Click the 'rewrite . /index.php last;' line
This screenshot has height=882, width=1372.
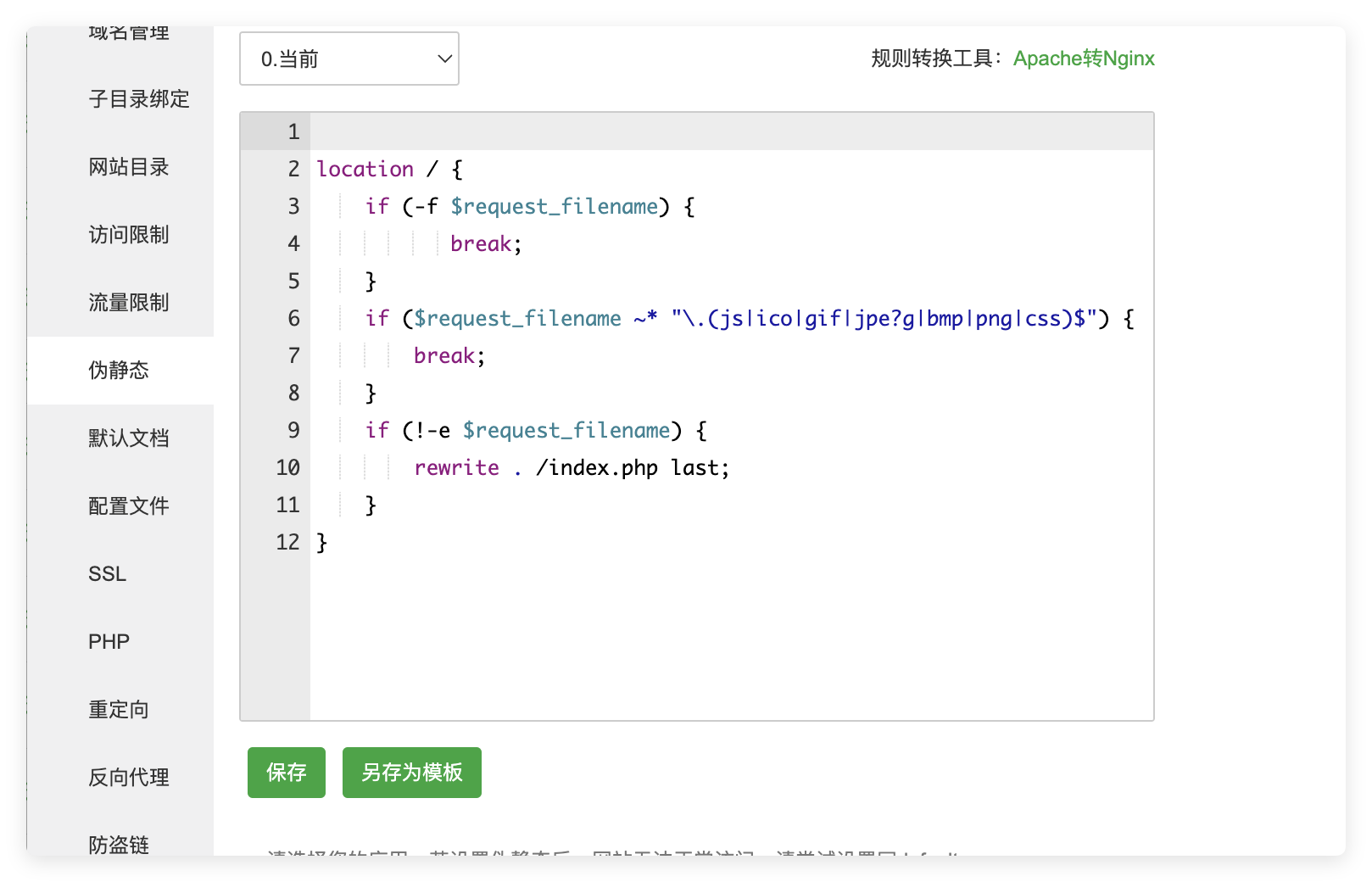tap(572, 467)
